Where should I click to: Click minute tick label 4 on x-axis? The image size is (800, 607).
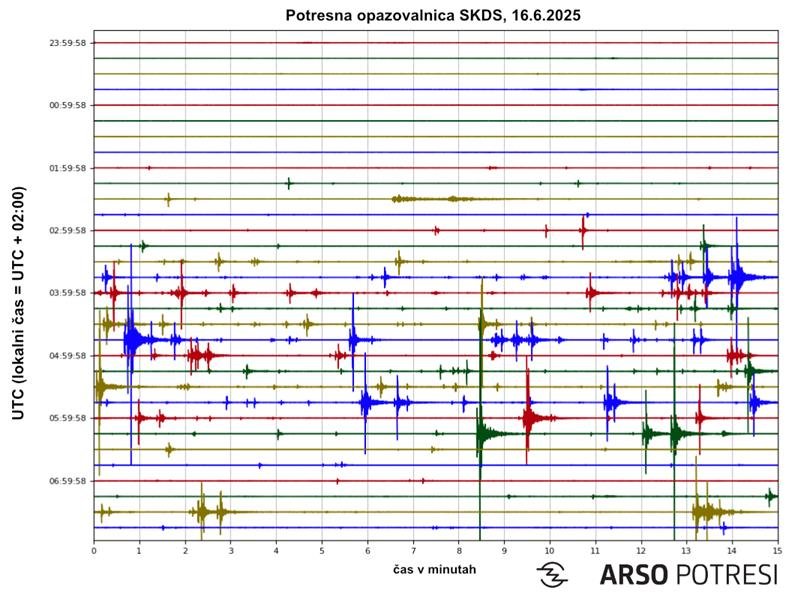pyautogui.click(x=276, y=551)
